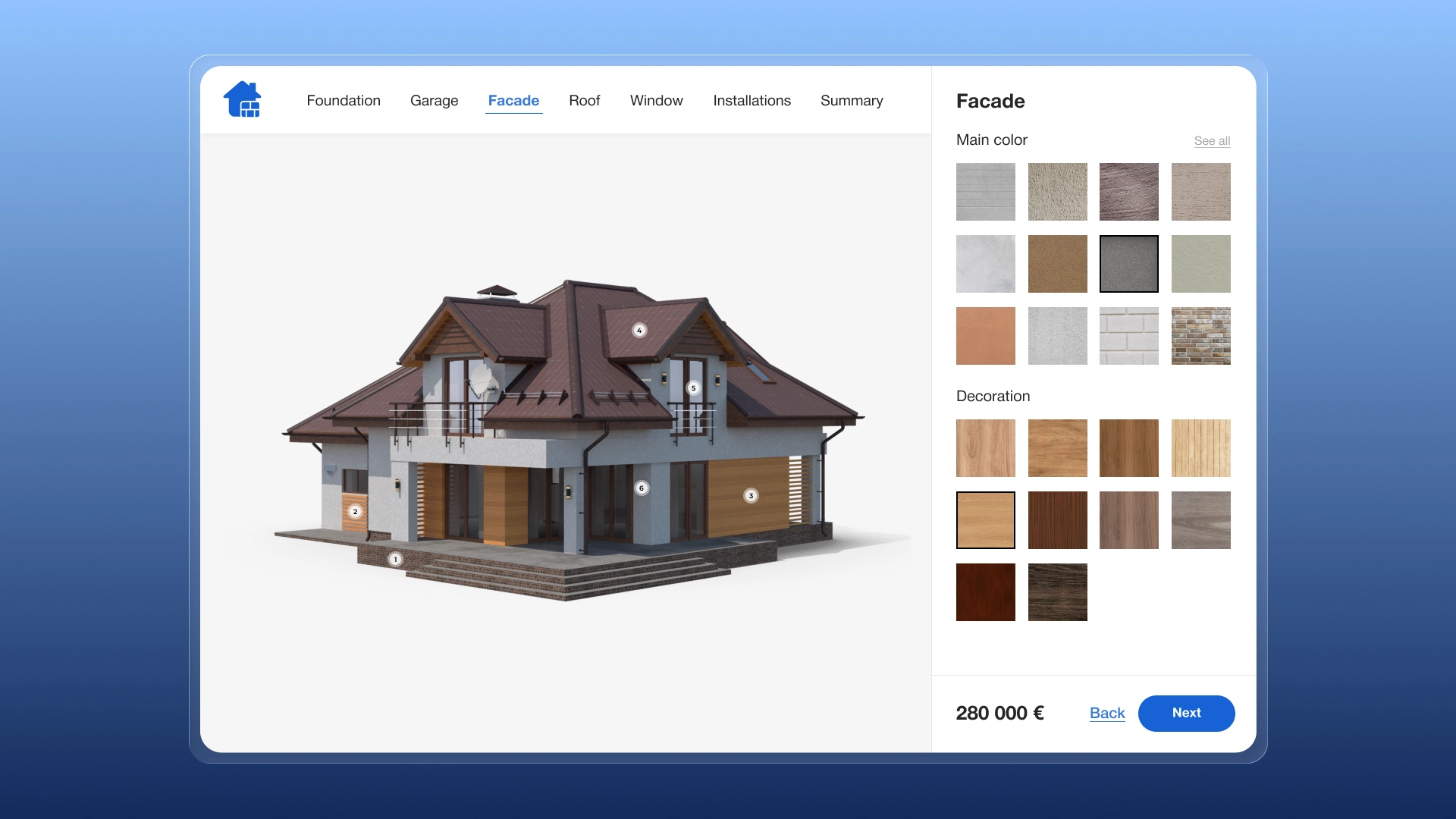Screen dimensions: 1456x819
Task: Choose the terracotta orange main color swatch
Action: [985, 336]
